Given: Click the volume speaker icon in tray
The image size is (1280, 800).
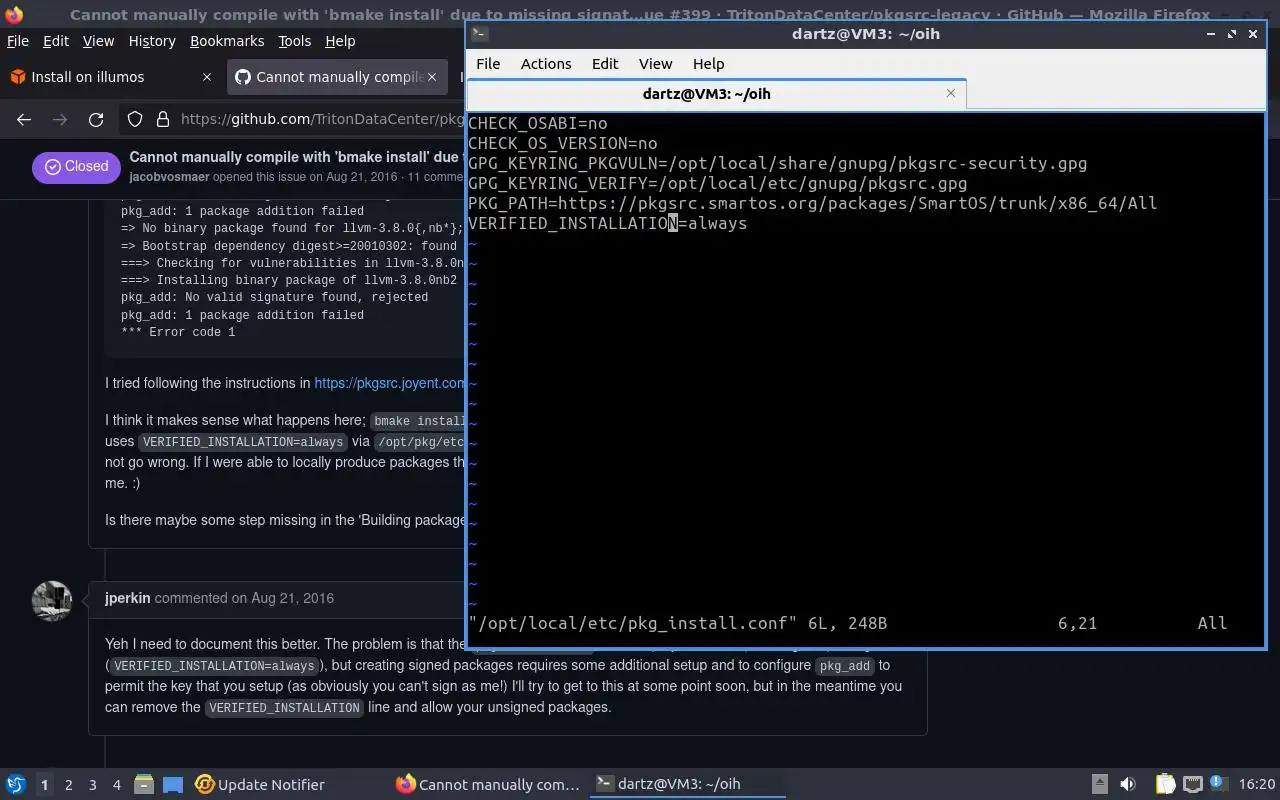Looking at the screenshot, I should tap(1128, 784).
